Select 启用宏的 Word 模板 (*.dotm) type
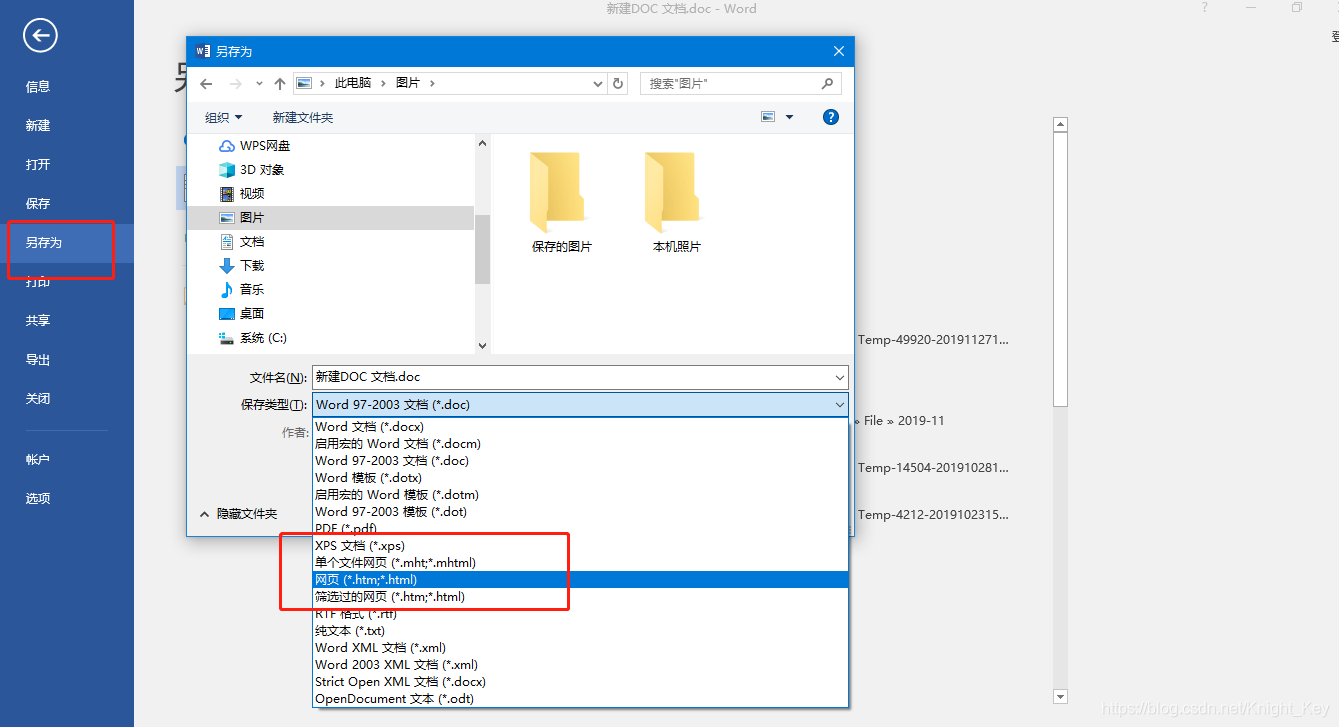The image size is (1339, 727). 580,495
